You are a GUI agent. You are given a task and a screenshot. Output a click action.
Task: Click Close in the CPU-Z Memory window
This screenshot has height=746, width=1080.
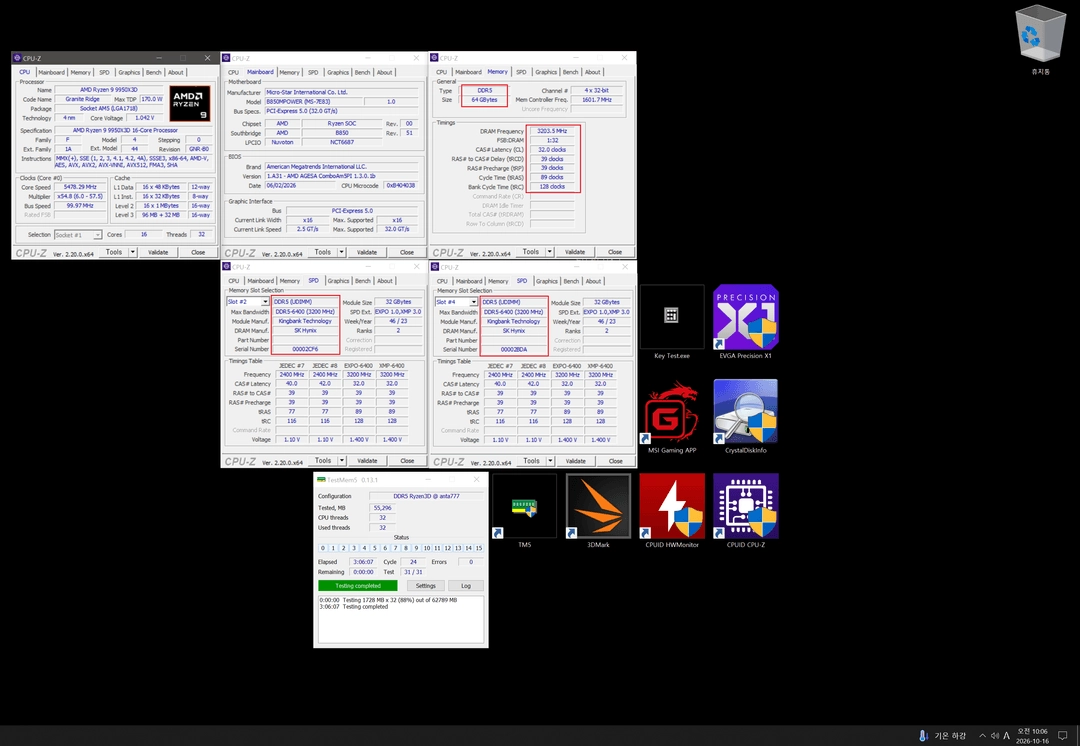614,252
